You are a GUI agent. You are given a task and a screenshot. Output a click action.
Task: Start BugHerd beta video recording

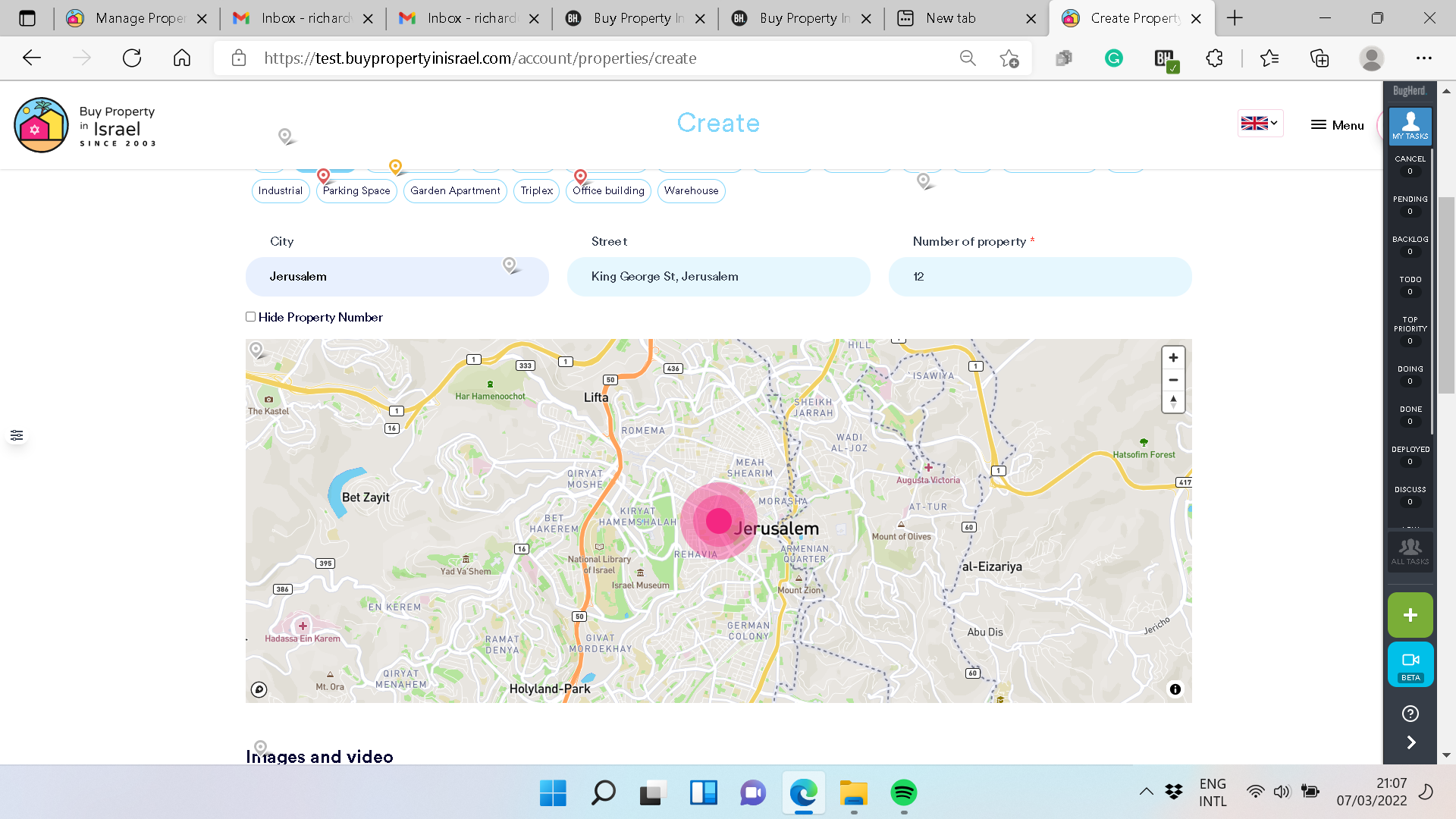[x=1410, y=664]
